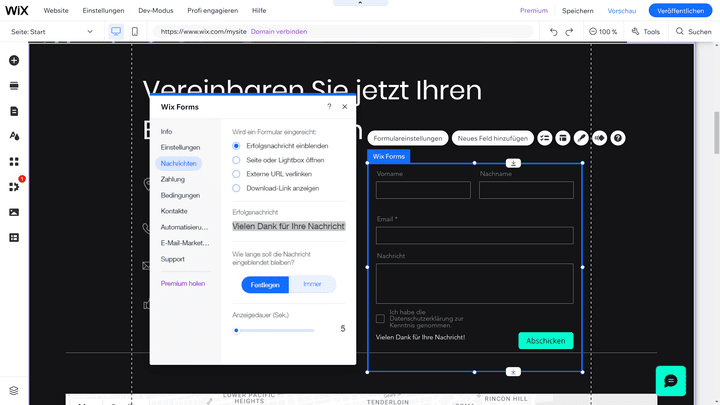Click the Veröffentlichen button

coord(681,11)
